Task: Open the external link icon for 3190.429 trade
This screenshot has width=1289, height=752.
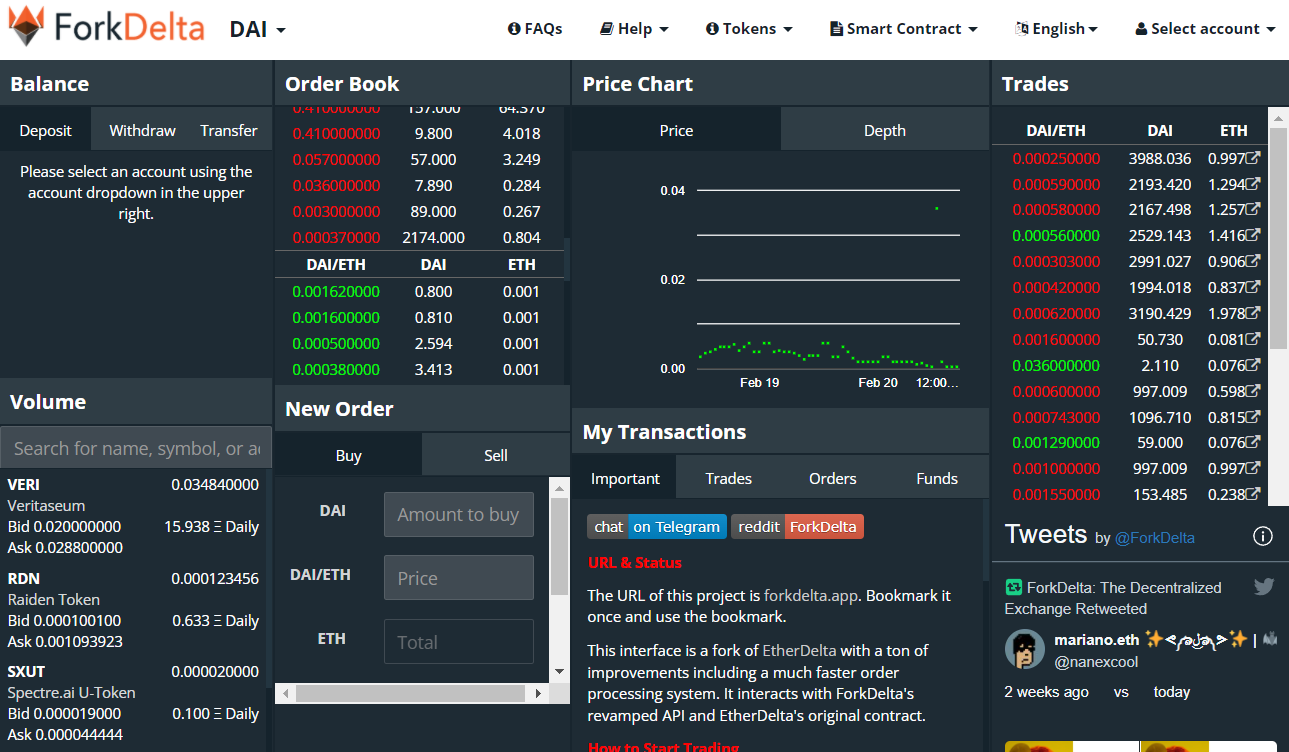Action: [x=1253, y=314]
